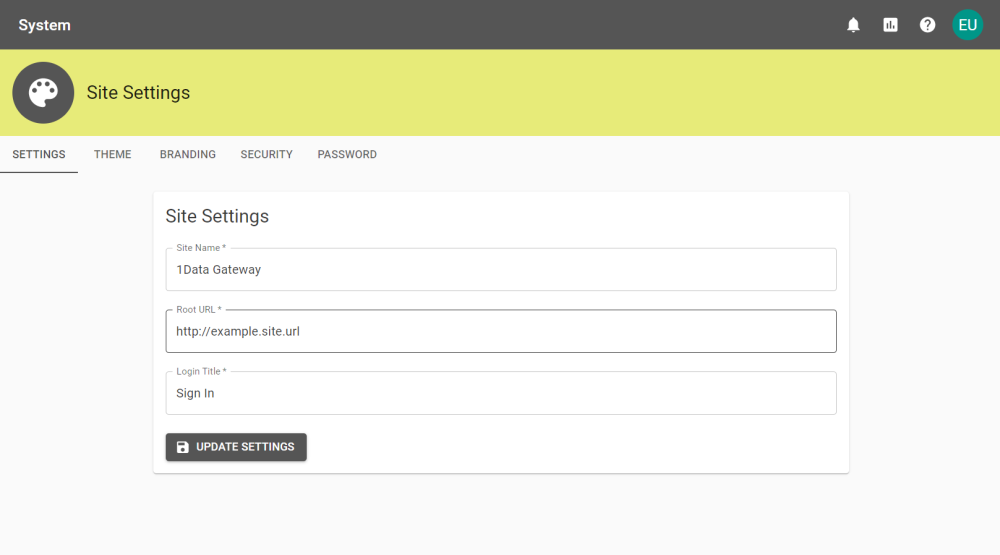The width and height of the screenshot is (1000, 555).
Task: Click the 1Data Gateway text value
Action: pyautogui.click(x=219, y=270)
